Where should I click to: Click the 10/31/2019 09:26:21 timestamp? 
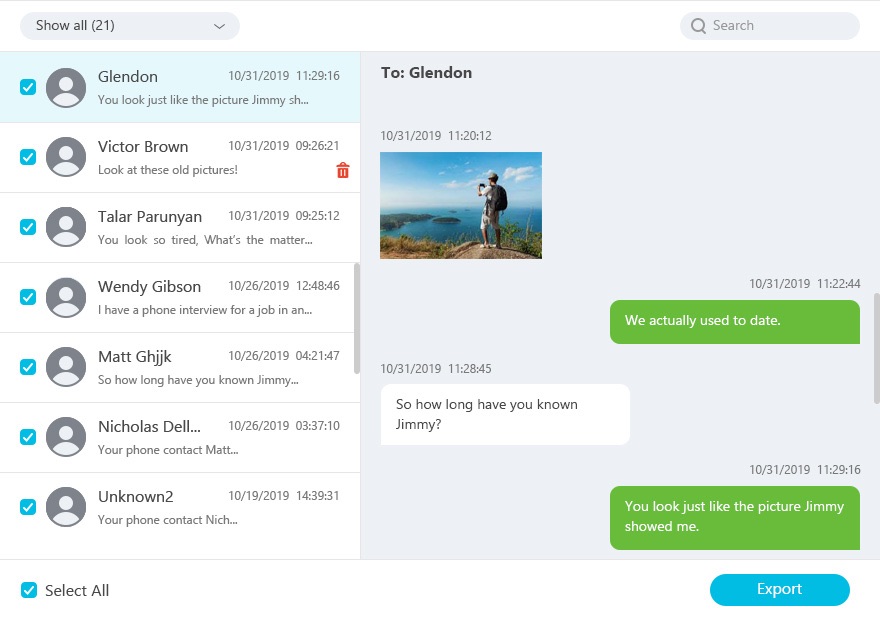(283, 146)
